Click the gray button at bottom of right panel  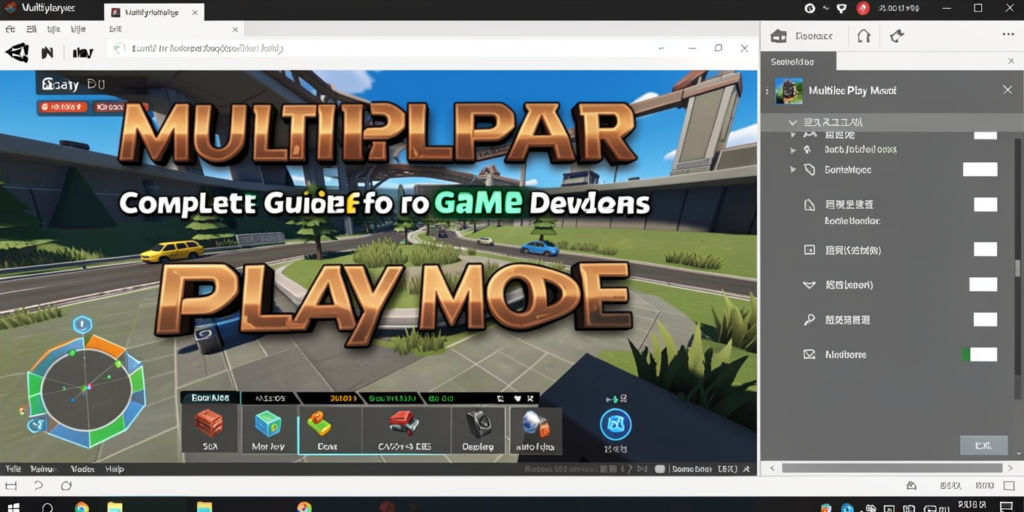983,445
